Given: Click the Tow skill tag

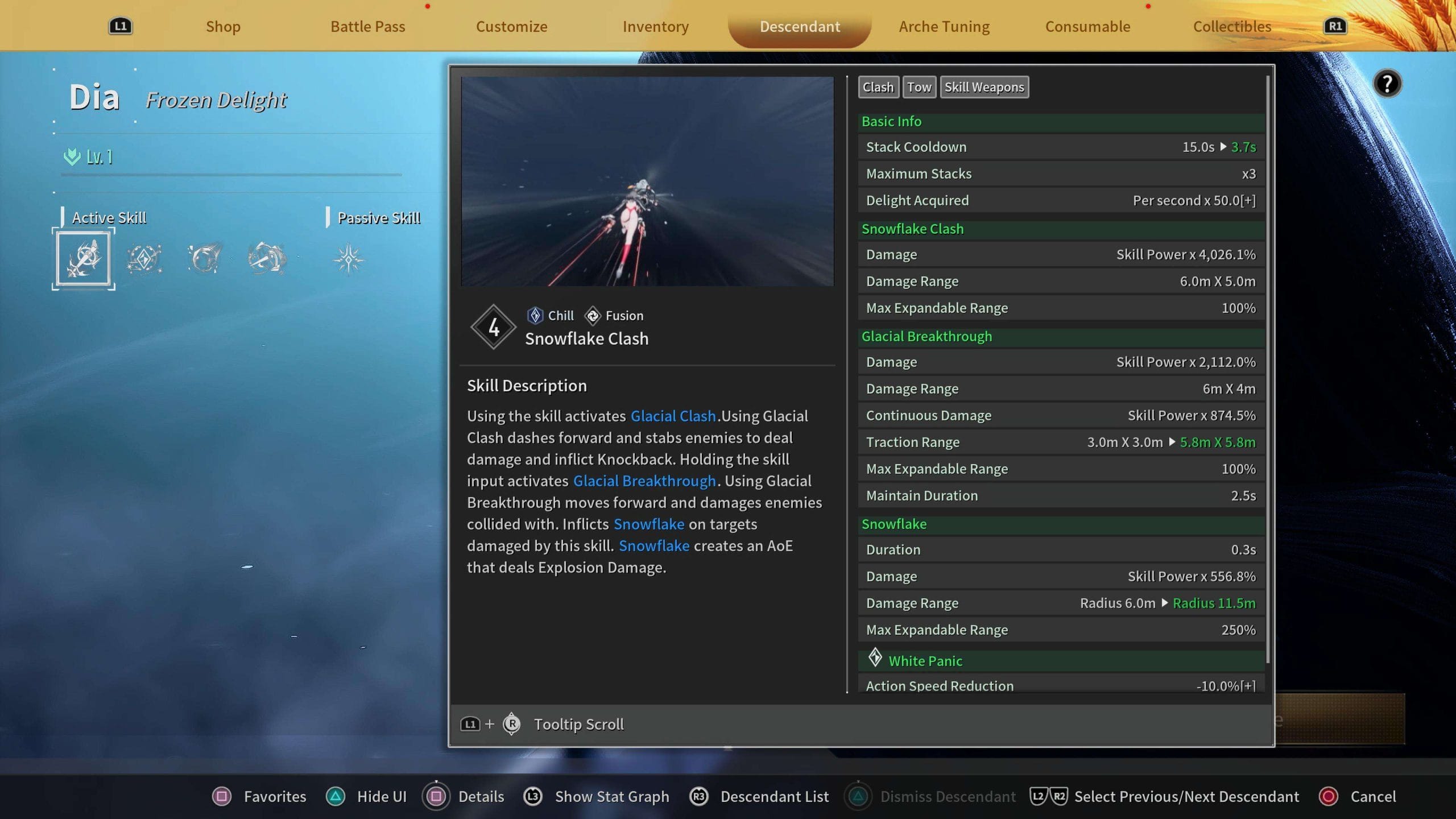Looking at the screenshot, I should point(919,87).
